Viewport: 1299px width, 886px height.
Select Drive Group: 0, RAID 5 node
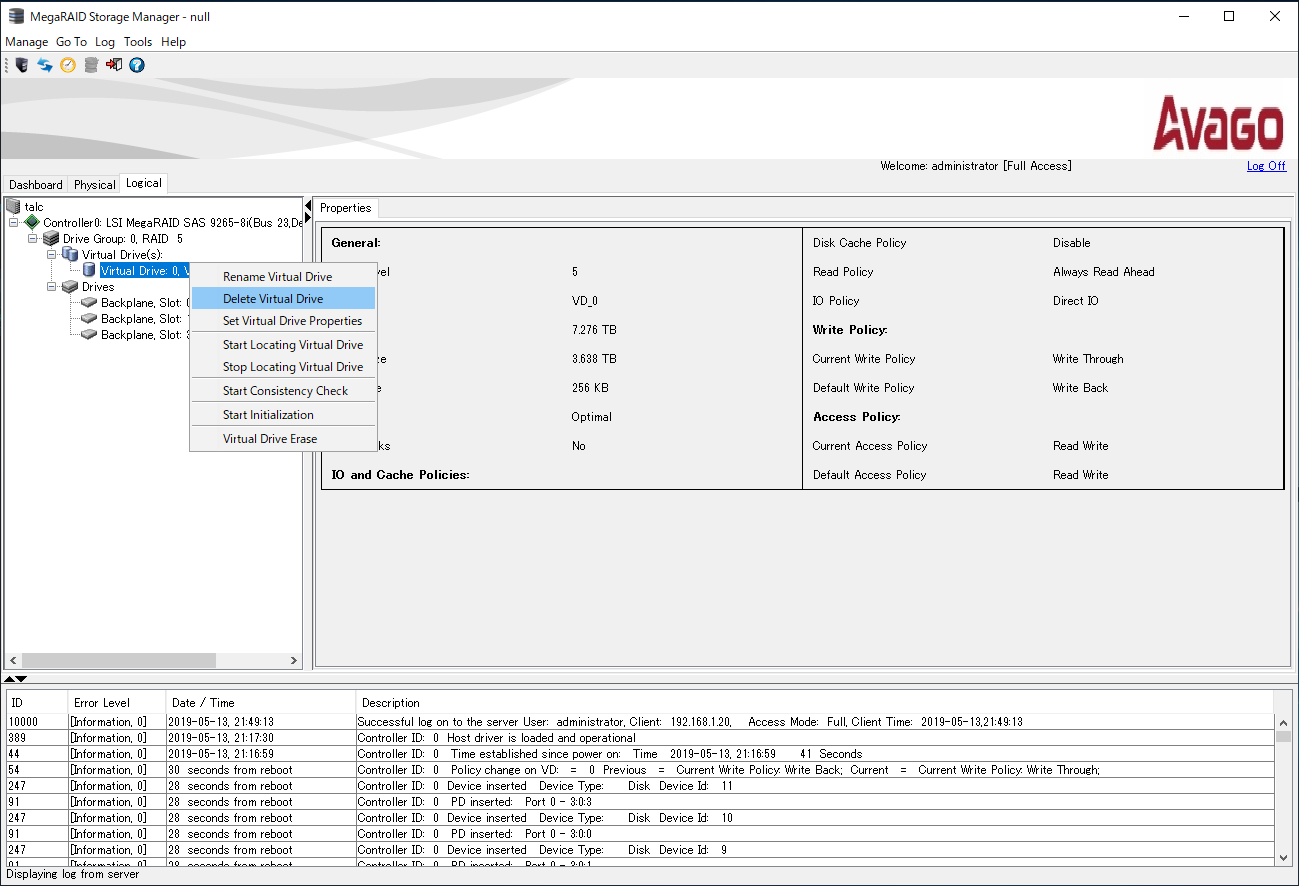pos(123,239)
